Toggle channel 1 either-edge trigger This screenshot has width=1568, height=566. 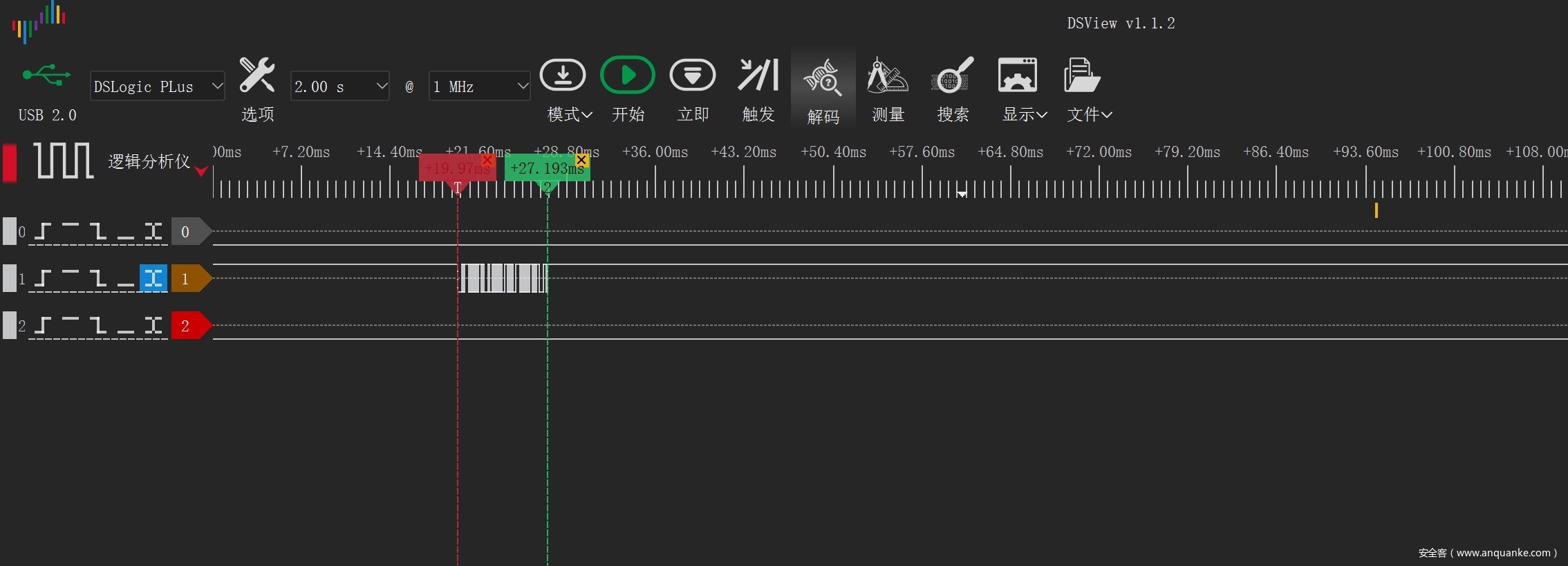pos(153,279)
